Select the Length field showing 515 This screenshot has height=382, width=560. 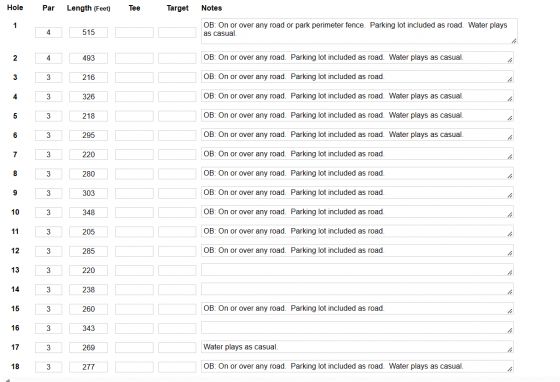coord(88,32)
